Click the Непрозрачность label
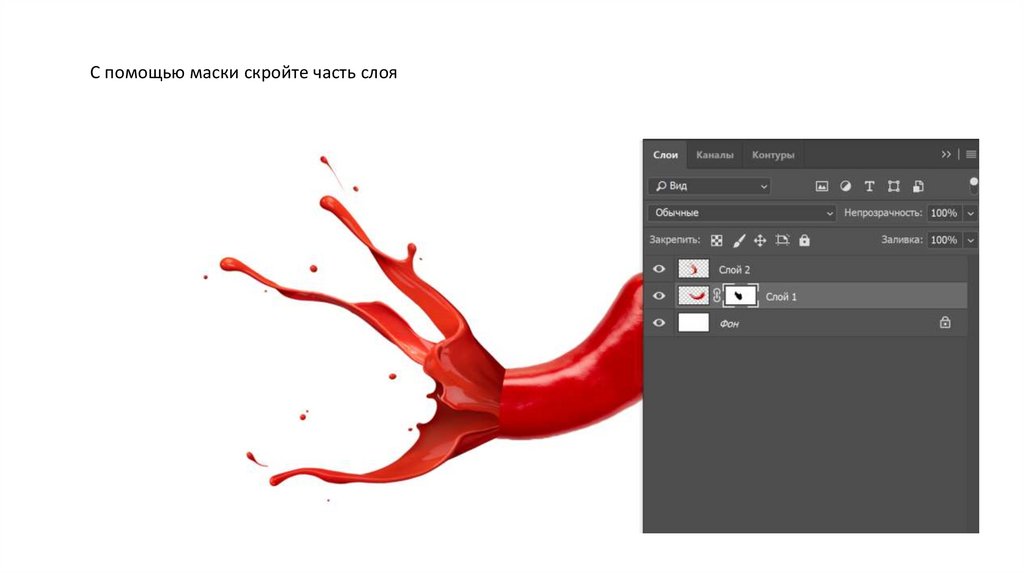1024x574 pixels. pyautogui.click(x=883, y=213)
